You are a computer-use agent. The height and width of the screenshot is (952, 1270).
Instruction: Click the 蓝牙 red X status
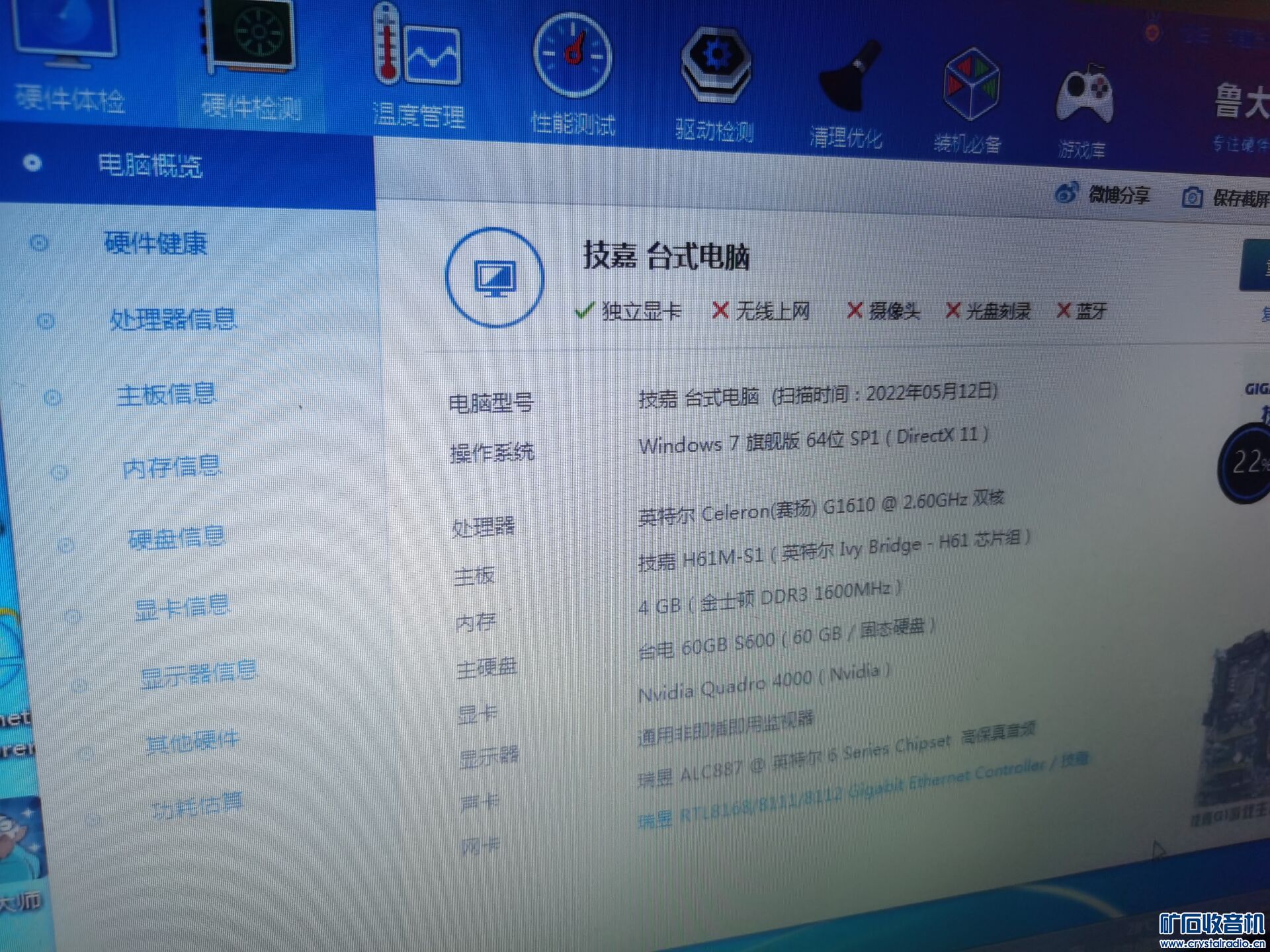(1082, 311)
